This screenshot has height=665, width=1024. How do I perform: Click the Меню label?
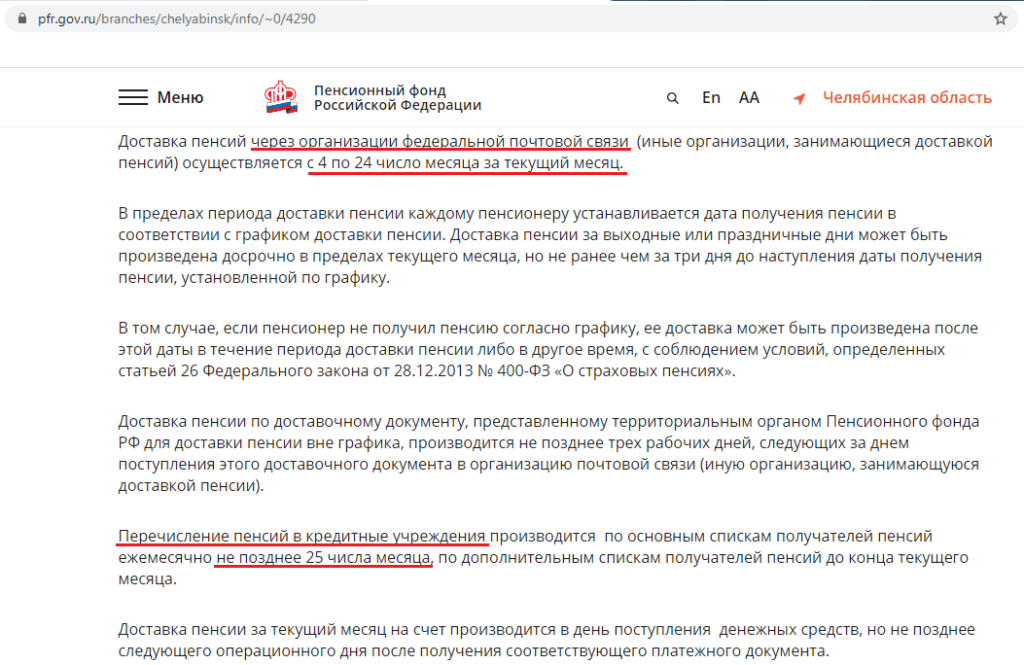180,97
